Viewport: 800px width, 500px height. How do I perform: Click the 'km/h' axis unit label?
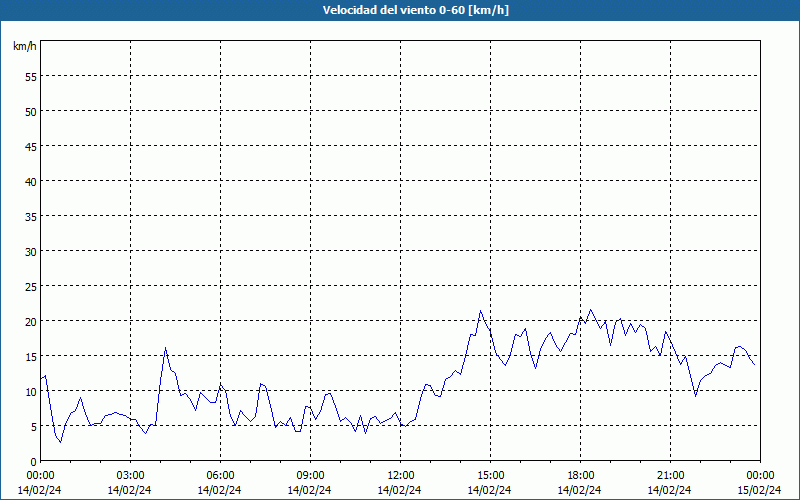coord(25,46)
